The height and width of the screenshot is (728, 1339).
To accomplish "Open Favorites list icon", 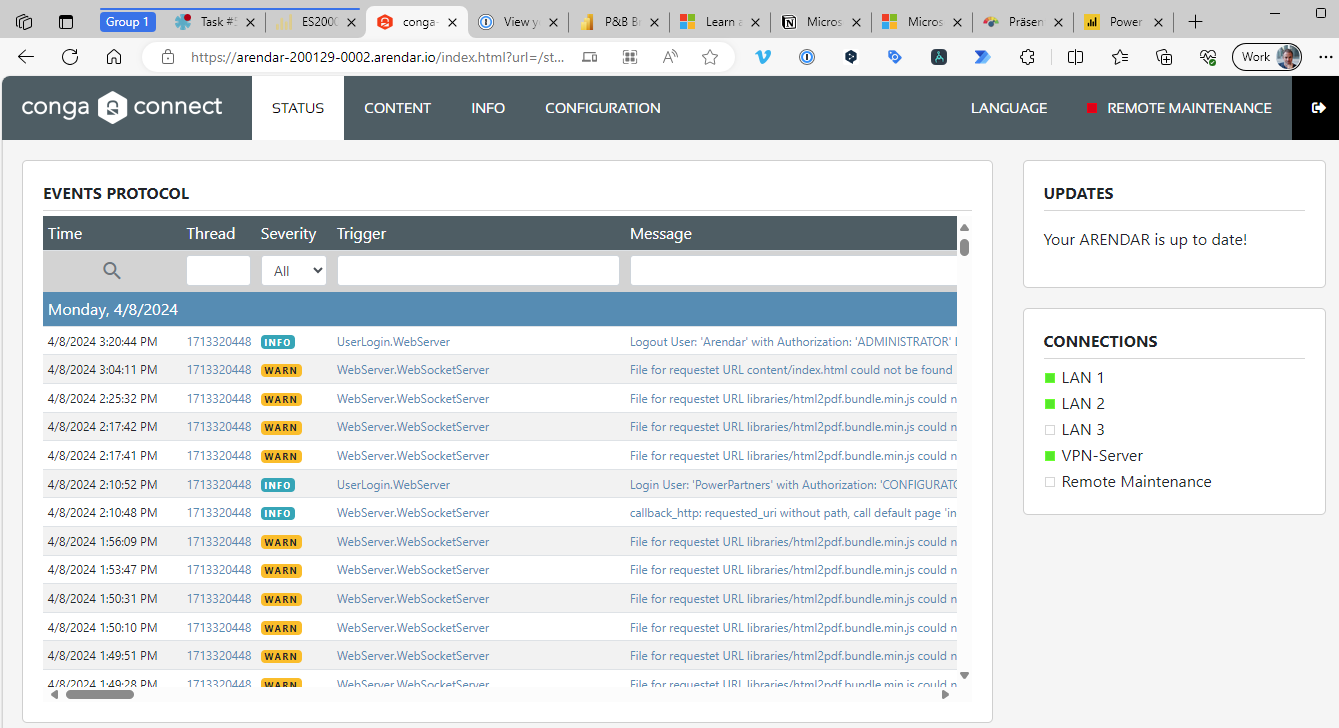I will pos(1120,57).
